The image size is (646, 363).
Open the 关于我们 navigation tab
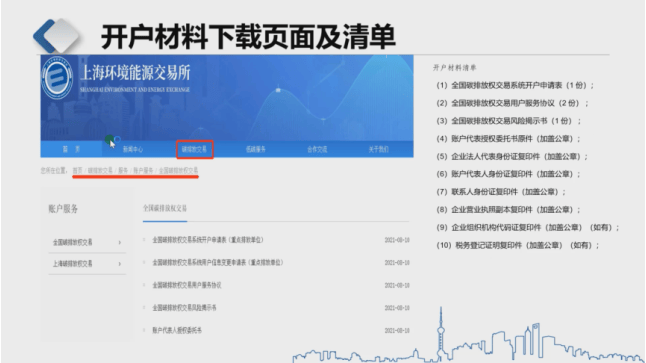point(379,149)
